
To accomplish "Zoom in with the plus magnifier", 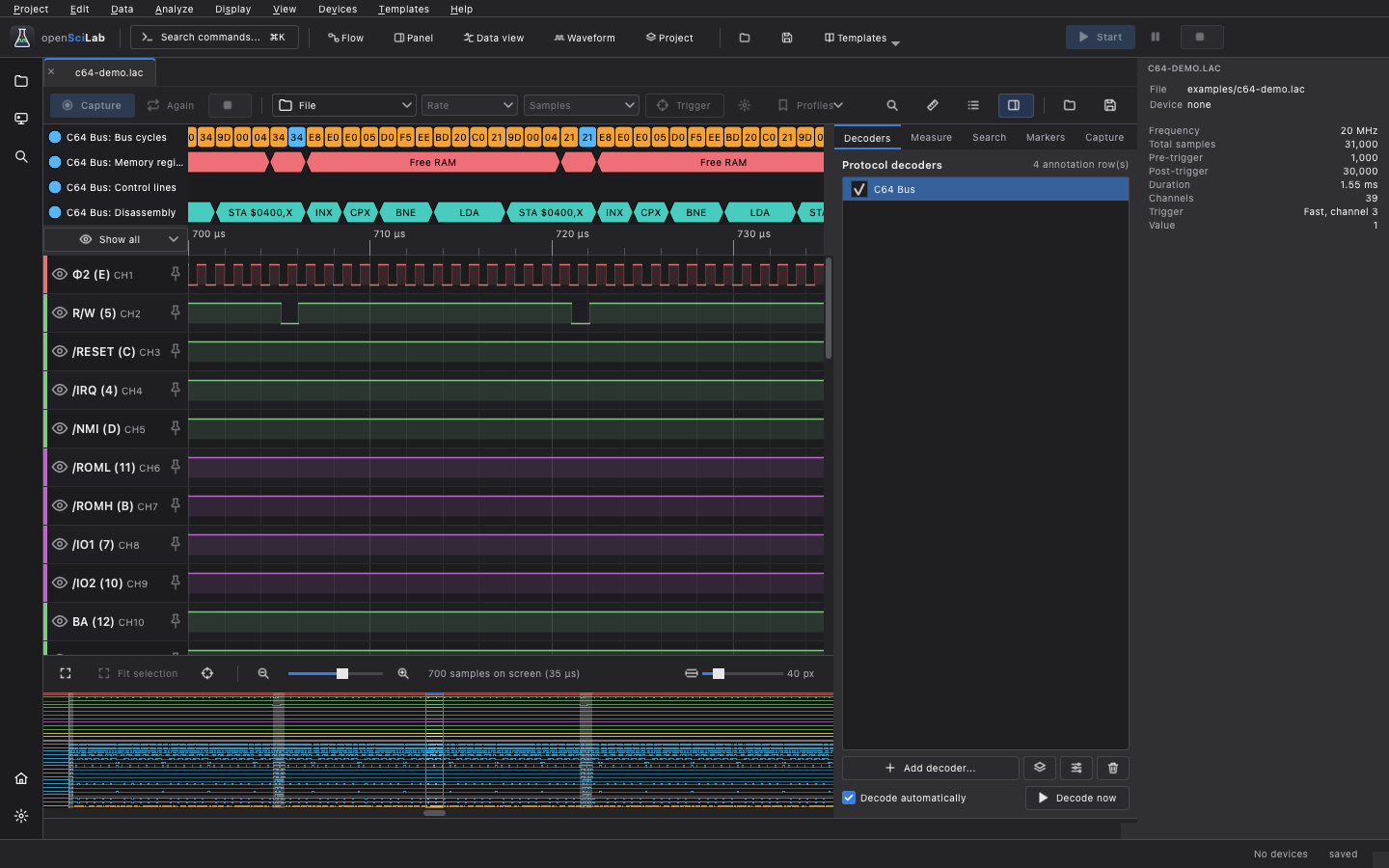I will tap(403, 673).
